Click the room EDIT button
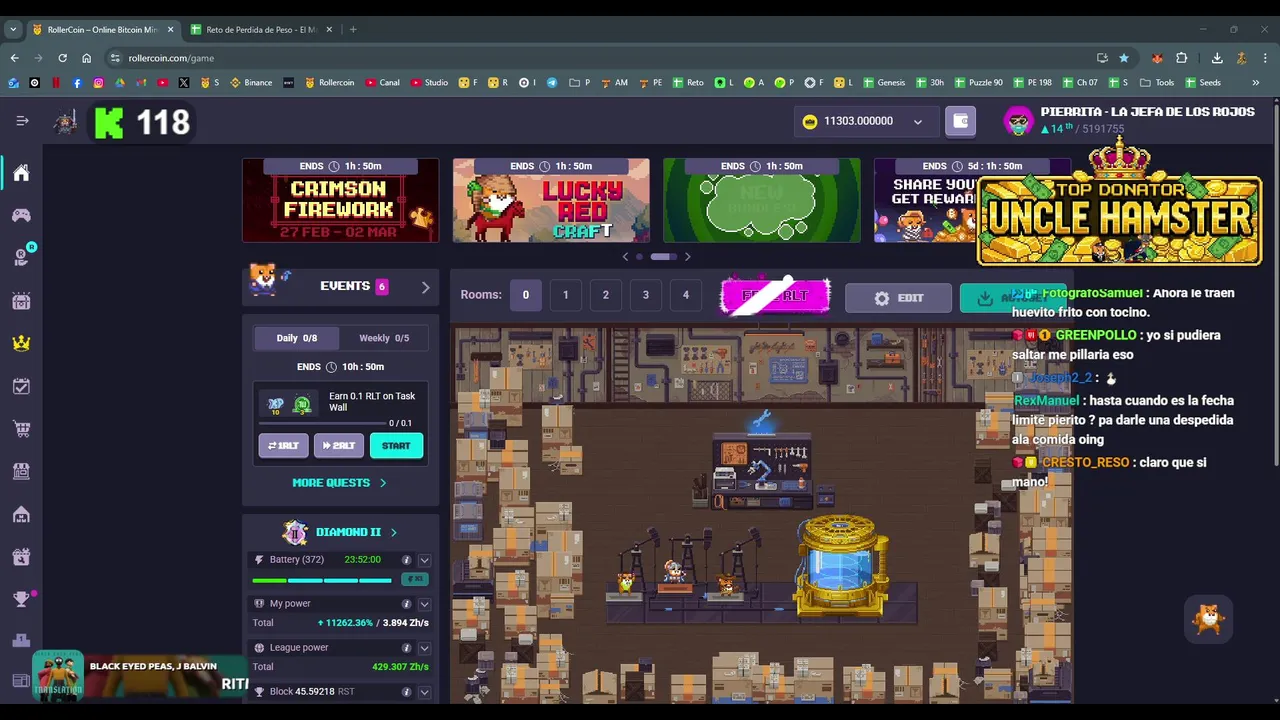 tap(898, 298)
